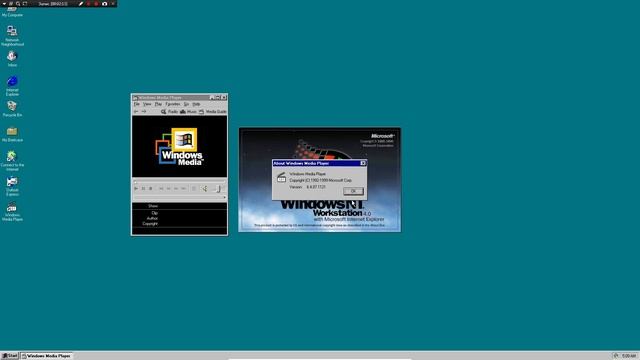Minimize the Windows Media Player window
The image size is (640, 360).
click(212, 98)
